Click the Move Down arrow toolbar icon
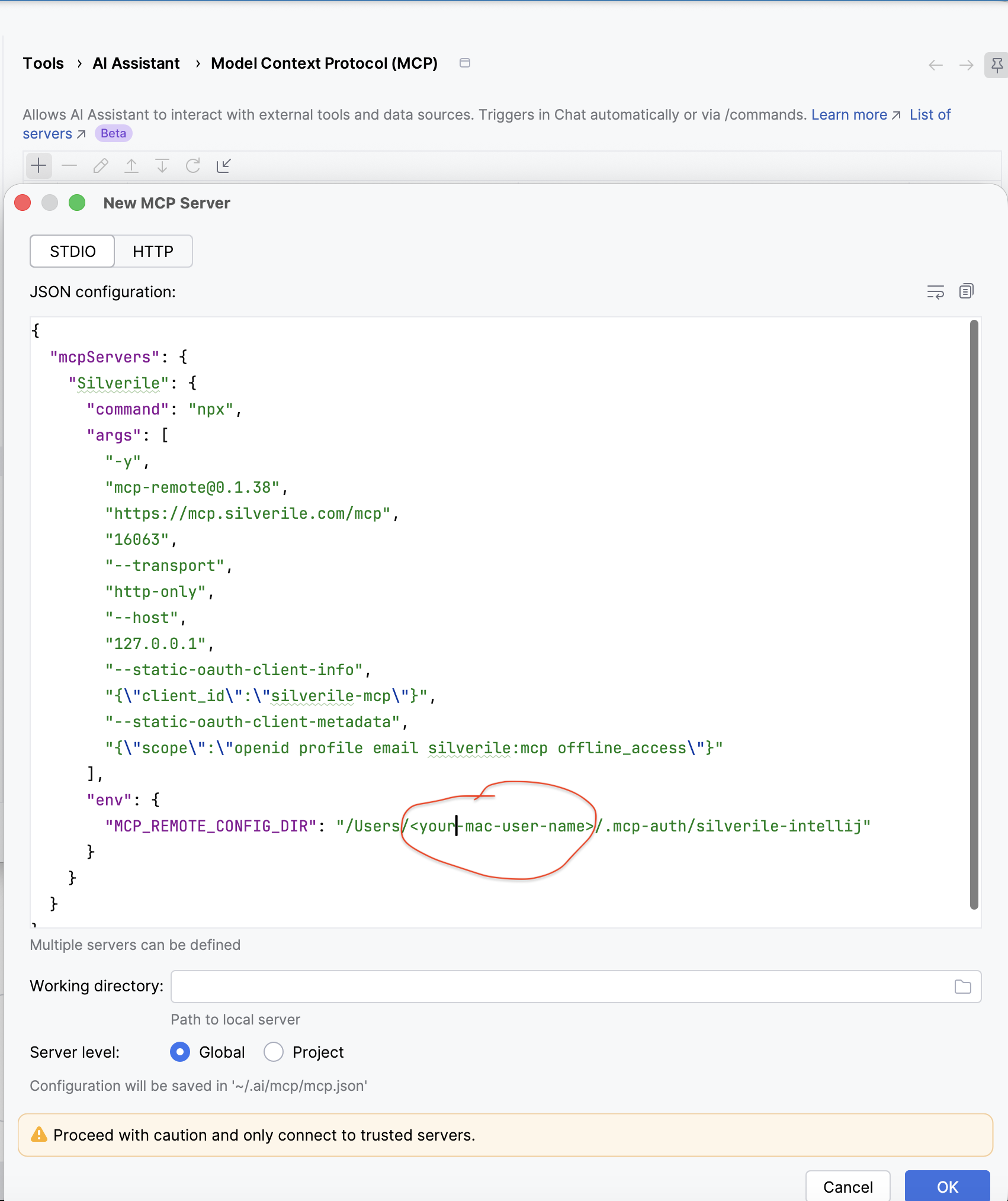The image size is (1008, 1201). (162, 166)
